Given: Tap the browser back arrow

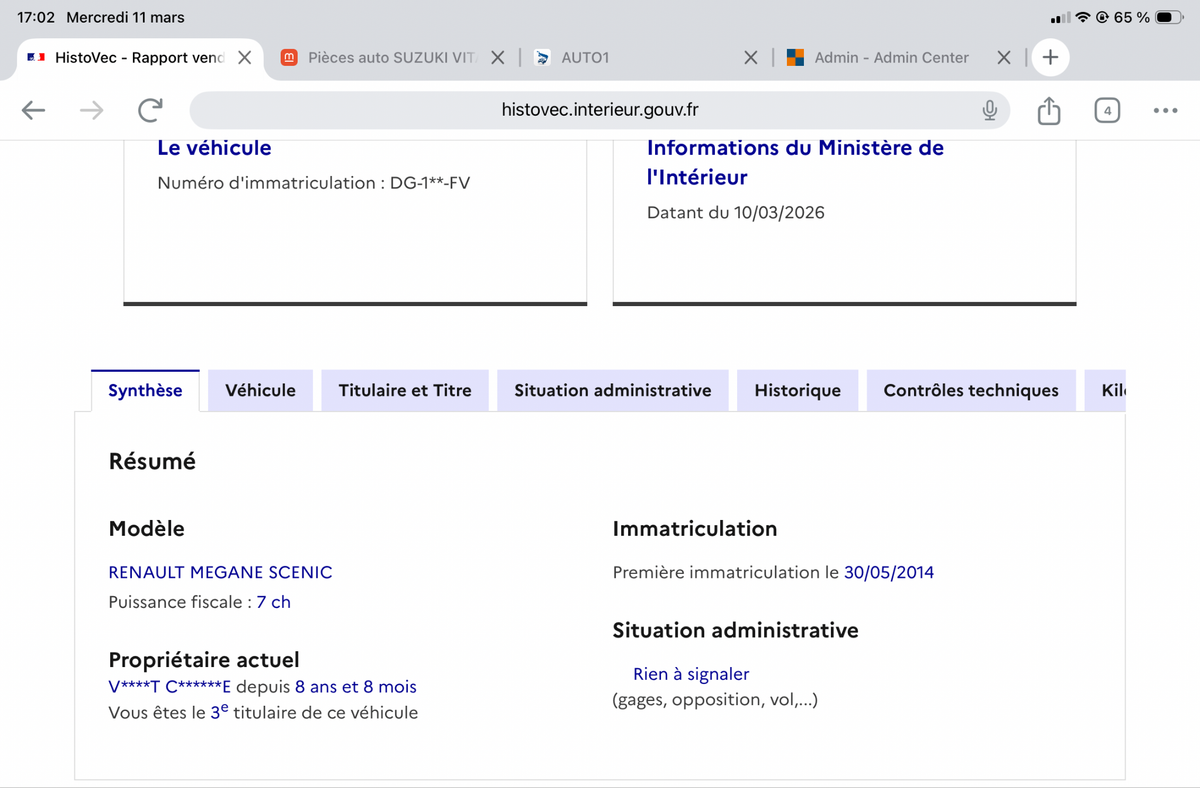Looking at the screenshot, I should click(x=34, y=110).
